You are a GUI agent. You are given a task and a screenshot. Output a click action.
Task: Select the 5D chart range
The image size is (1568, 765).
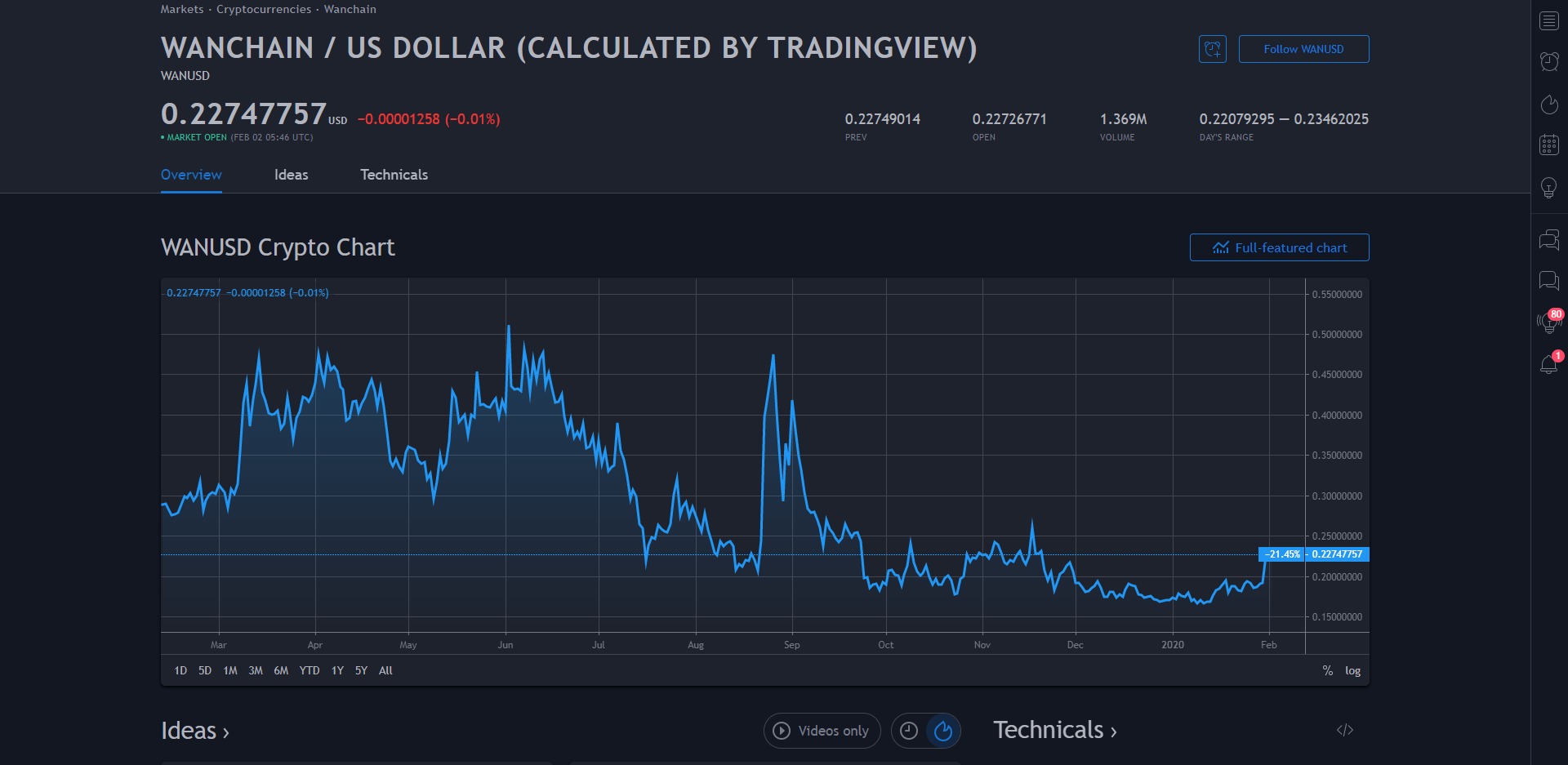pyautogui.click(x=205, y=670)
